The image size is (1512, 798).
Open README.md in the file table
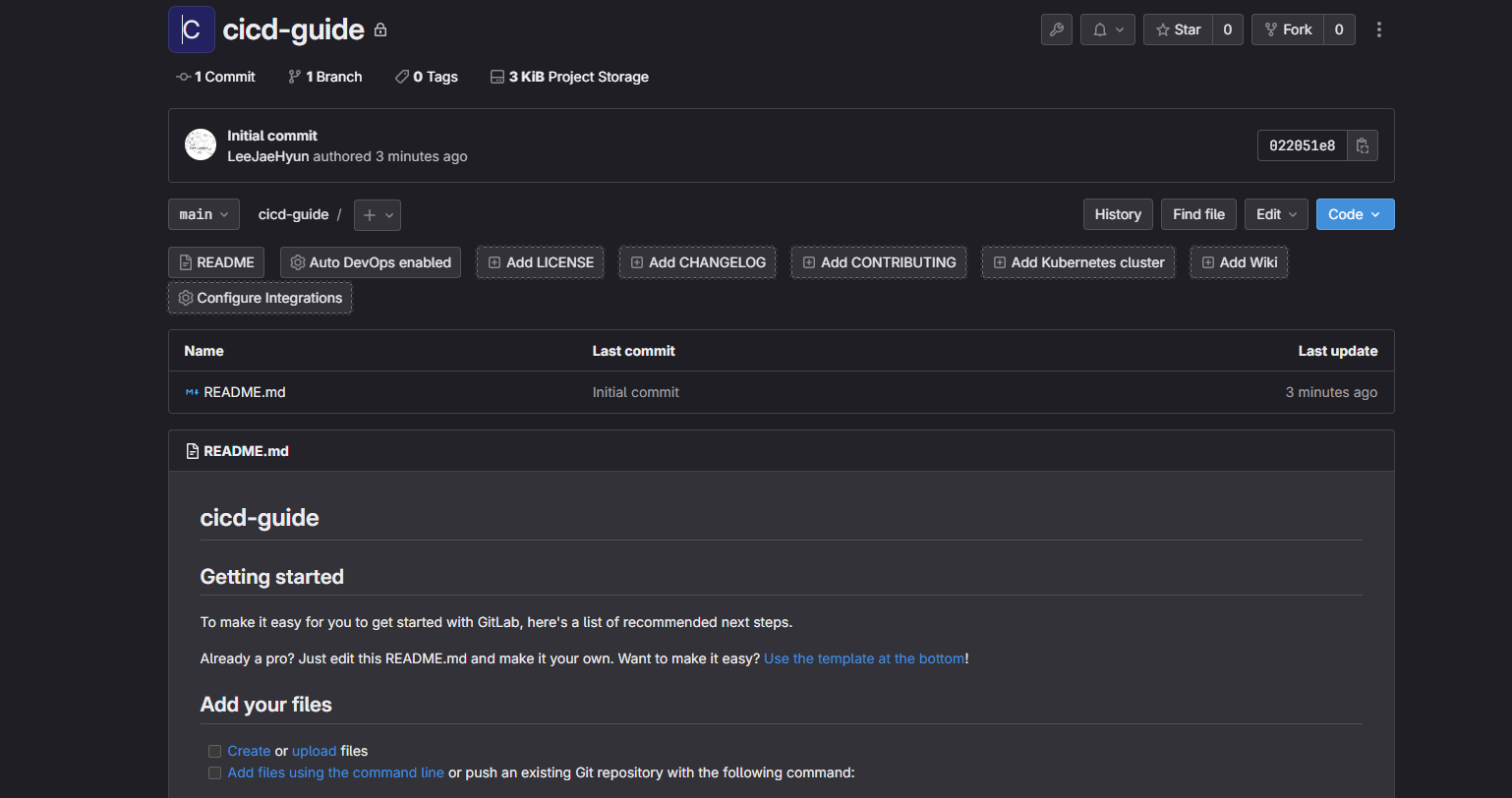click(x=245, y=392)
